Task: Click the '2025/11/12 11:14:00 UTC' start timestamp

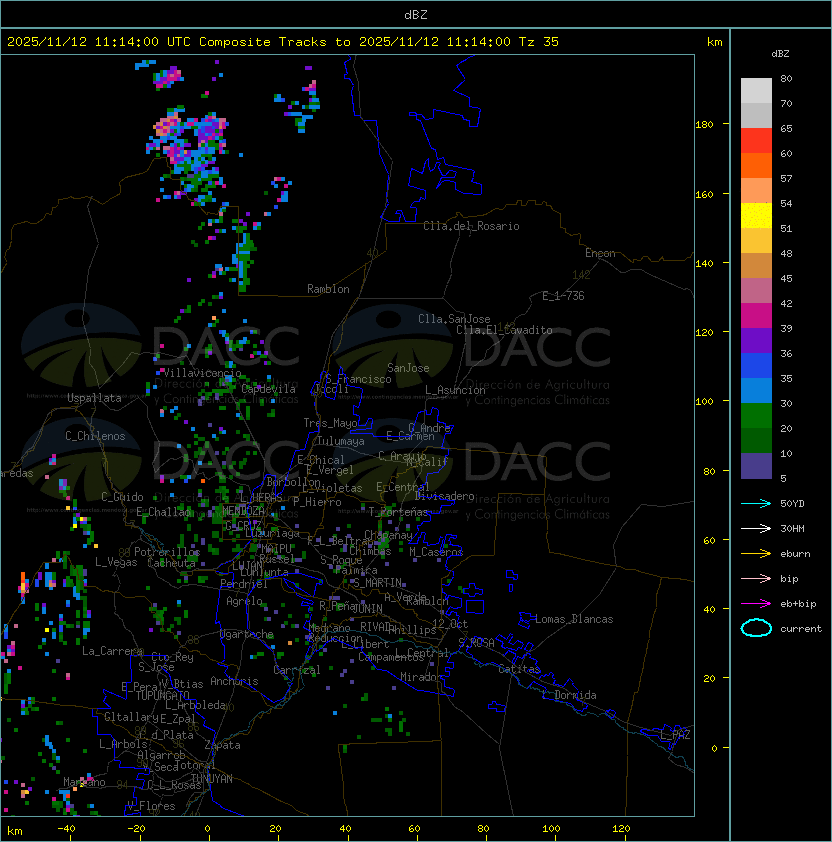Action: [x=99, y=42]
